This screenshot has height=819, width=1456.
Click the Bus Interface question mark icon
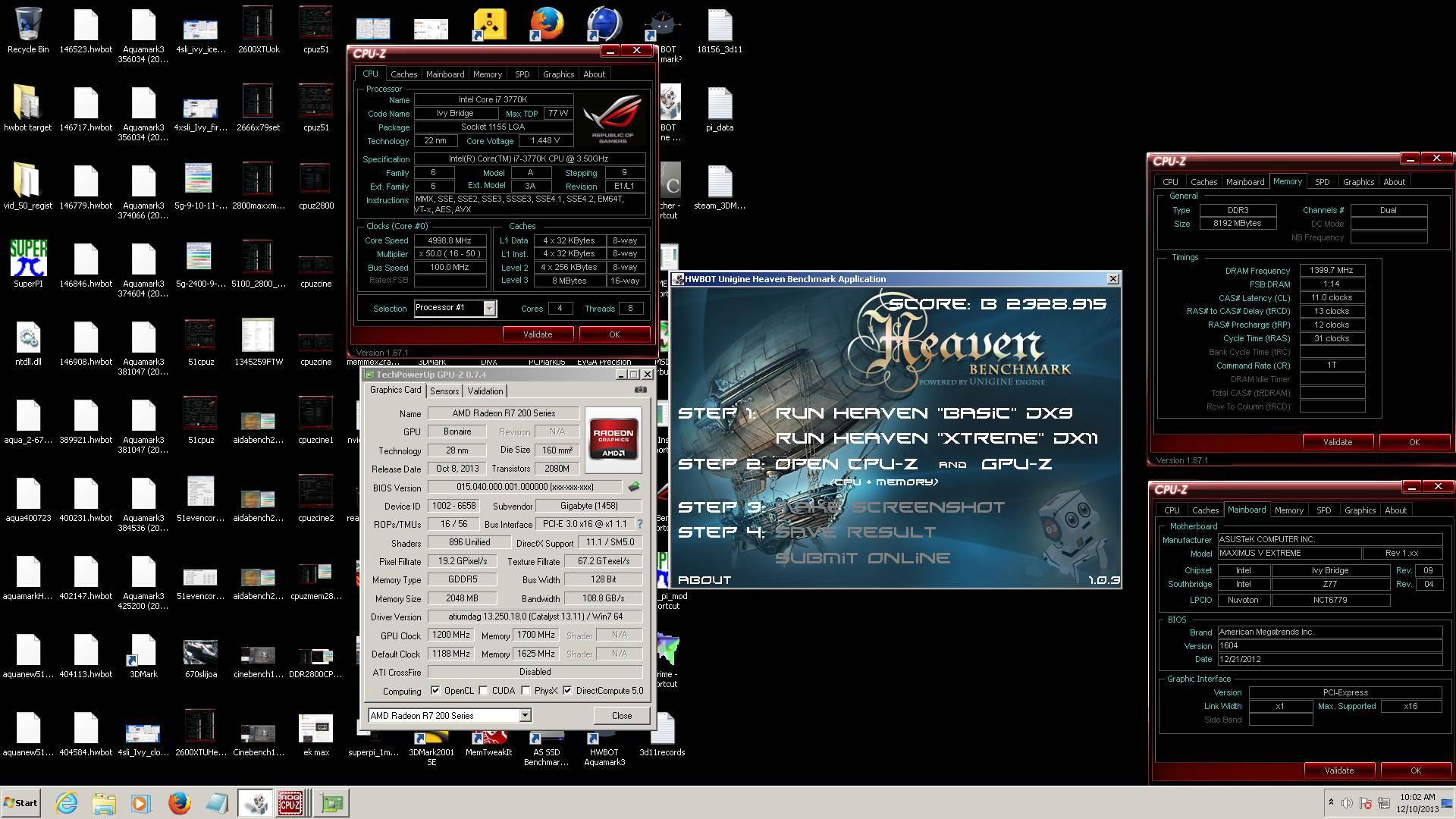click(x=639, y=524)
